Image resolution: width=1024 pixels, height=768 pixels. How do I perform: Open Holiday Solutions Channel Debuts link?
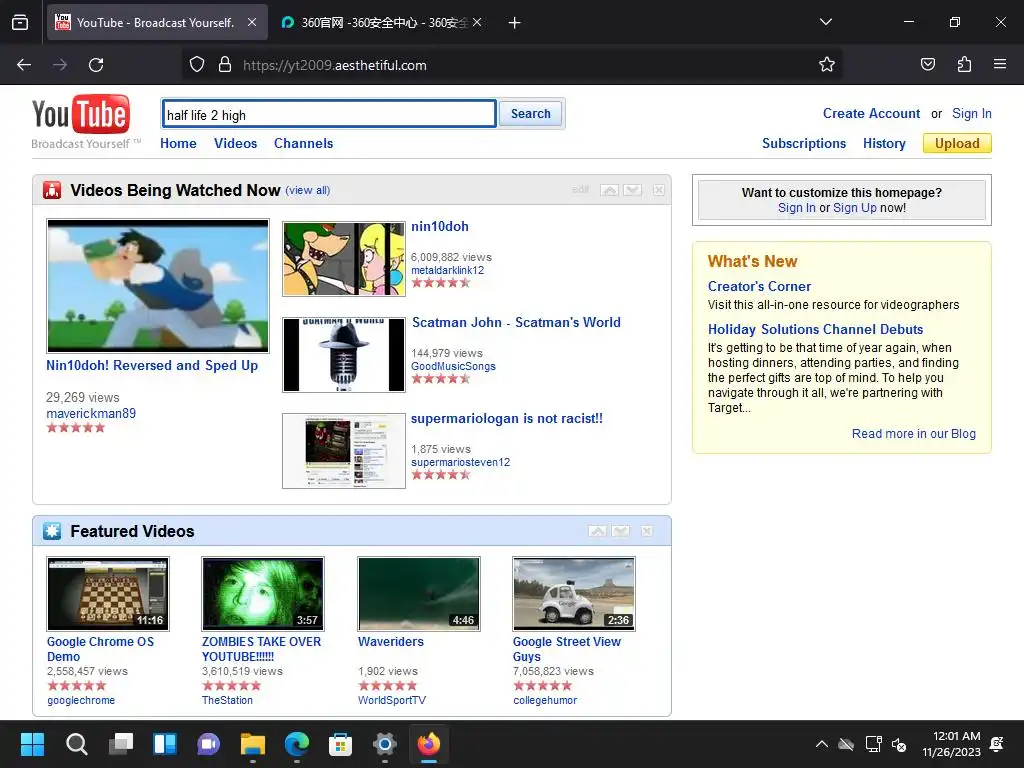pyautogui.click(x=815, y=329)
